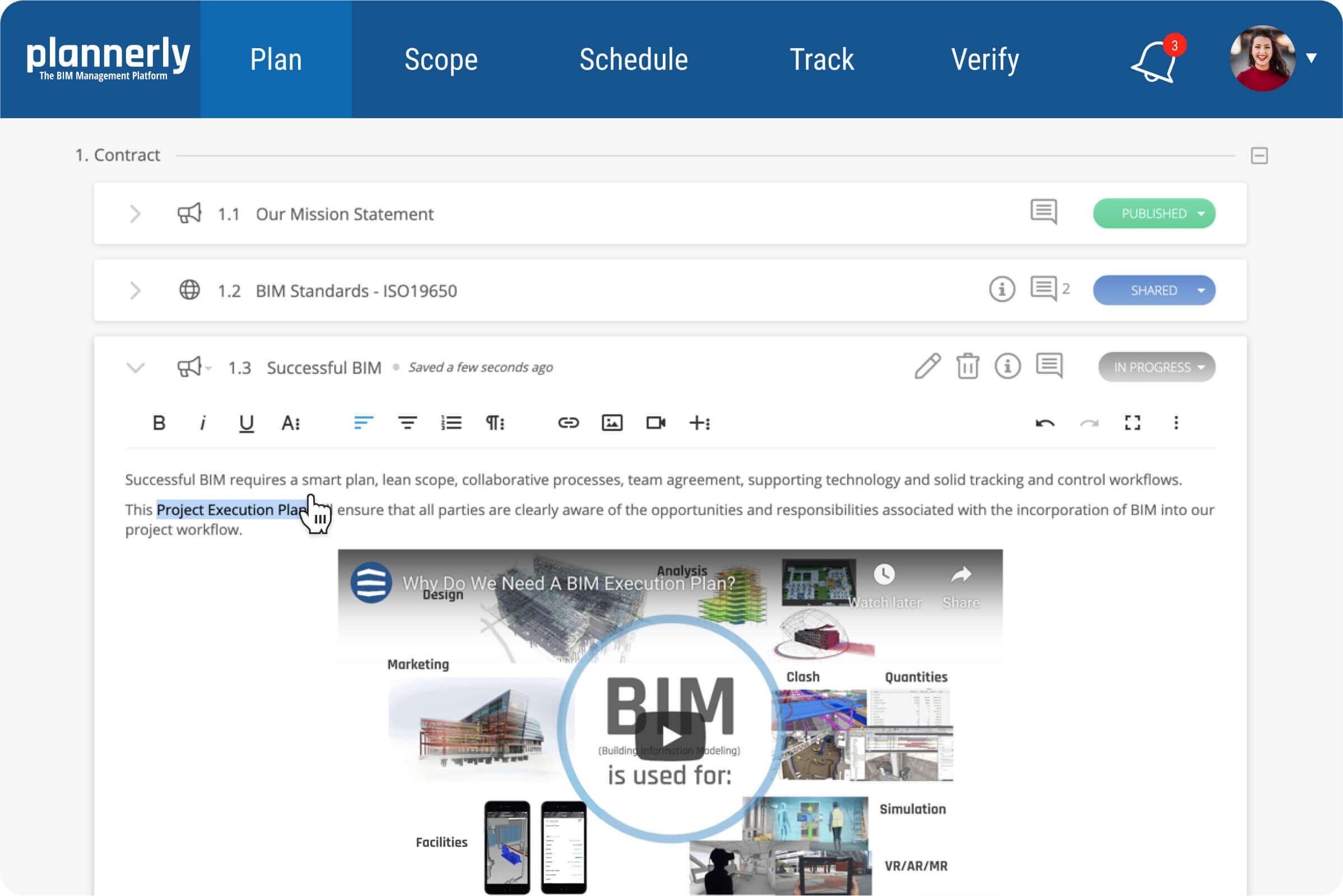Screen dimensions: 1343x896
Task: Expand the Our Mission Statement section
Action: pyautogui.click(x=136, y=213)
